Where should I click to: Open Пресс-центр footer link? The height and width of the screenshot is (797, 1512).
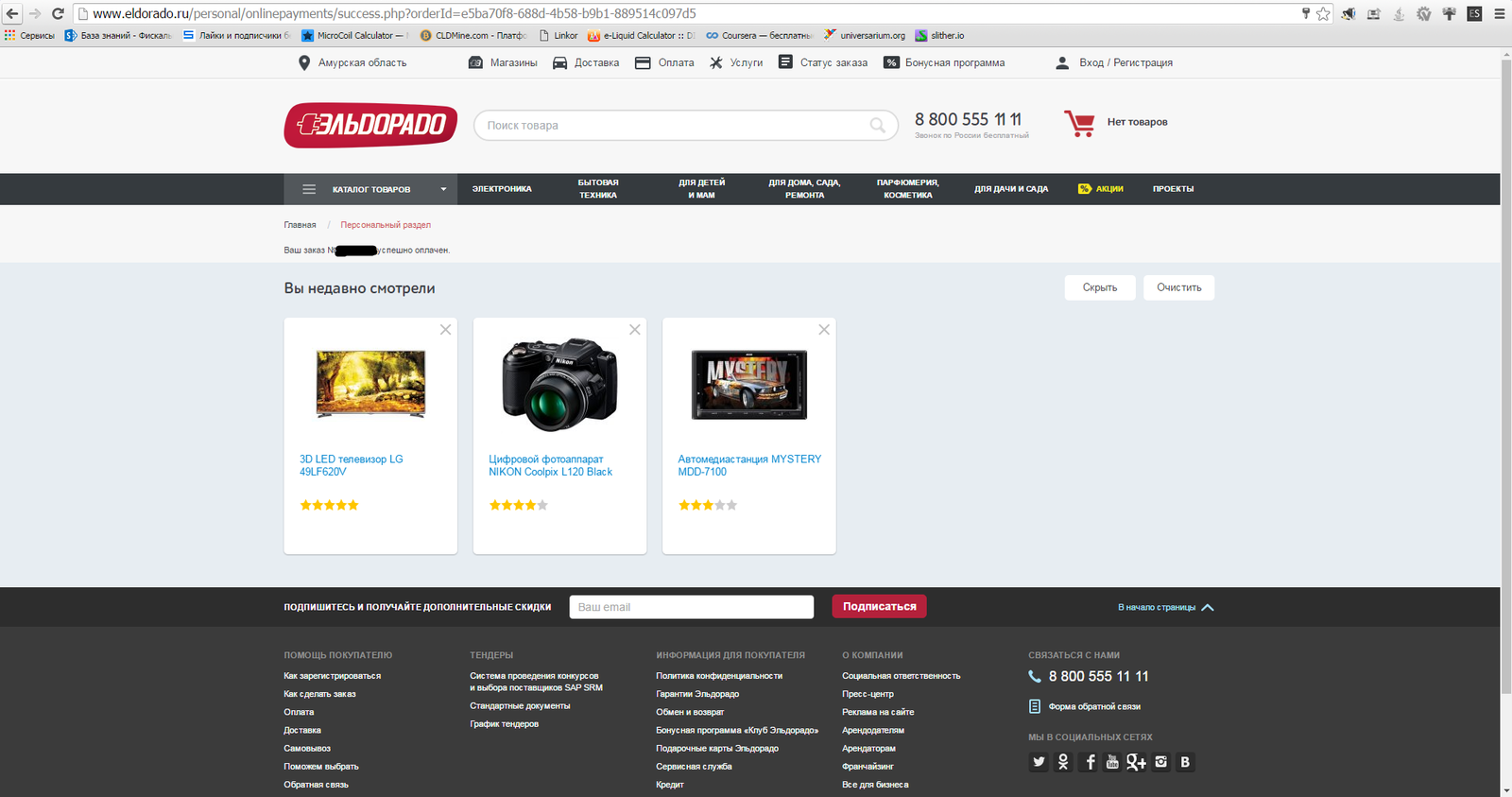868,694
